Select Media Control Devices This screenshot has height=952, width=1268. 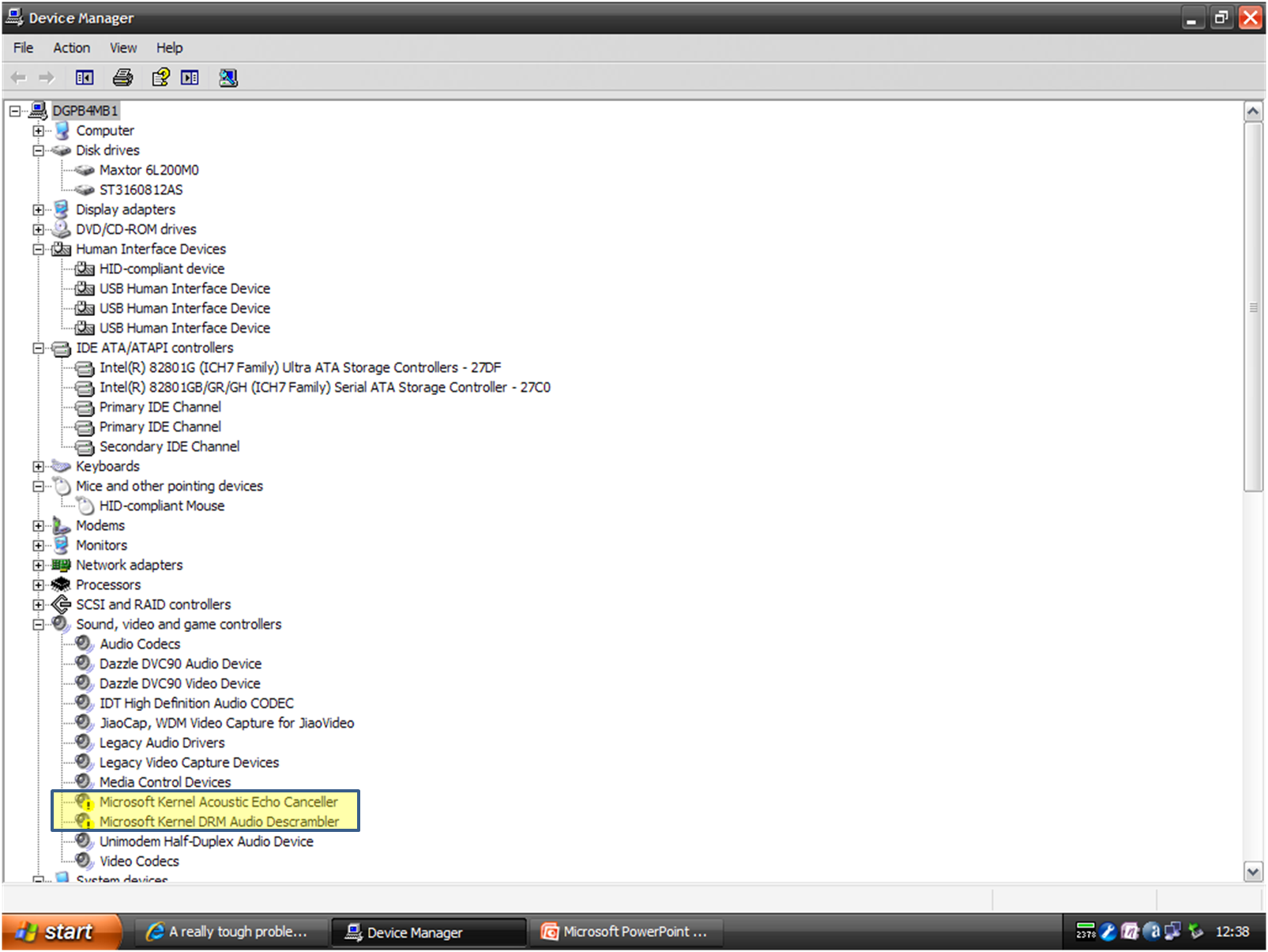click(x=165, y=782)
